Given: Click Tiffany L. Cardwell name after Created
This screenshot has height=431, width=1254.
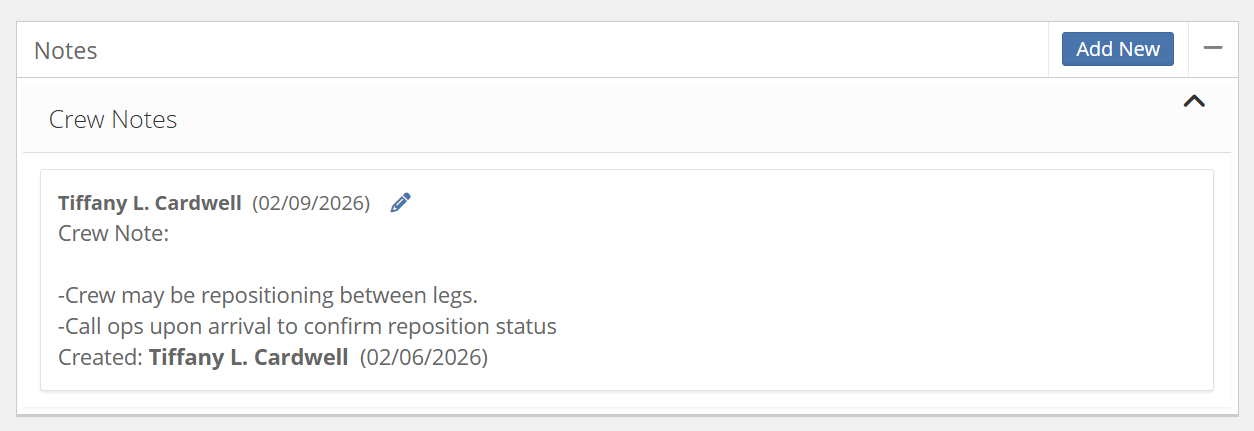Looking at the screenshot, I should pyautogui.click(x=249, y=357).
